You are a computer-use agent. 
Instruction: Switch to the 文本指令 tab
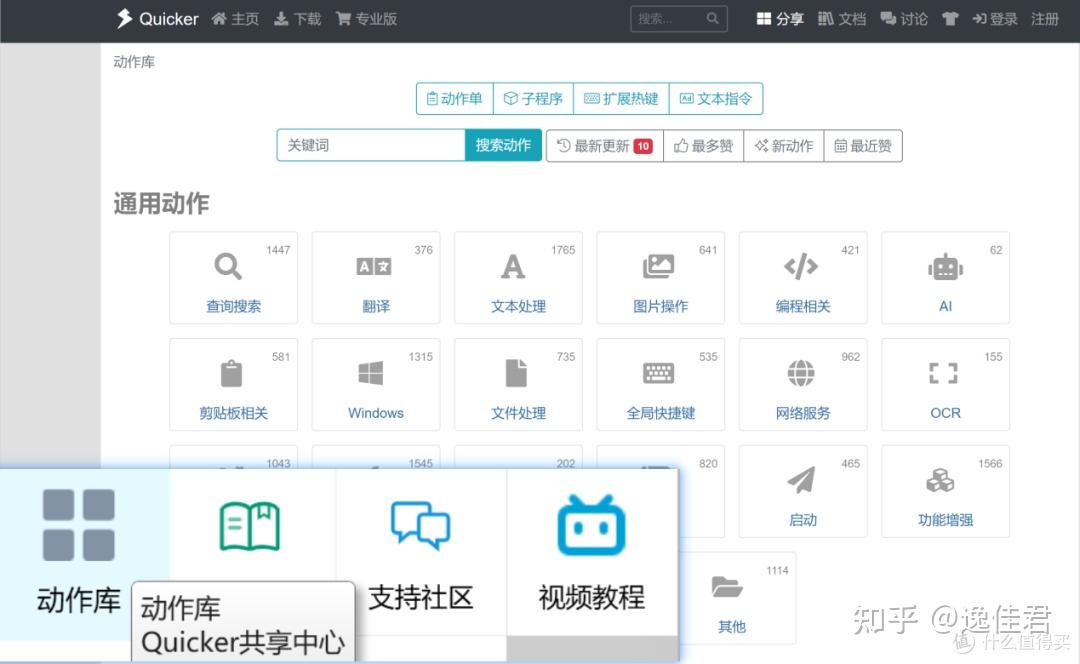coord(716,98)
